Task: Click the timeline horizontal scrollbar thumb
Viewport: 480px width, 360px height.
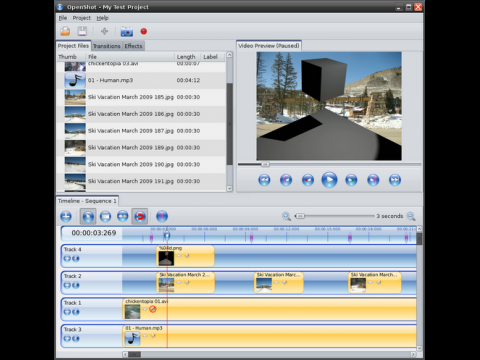Action: (134, 354)
